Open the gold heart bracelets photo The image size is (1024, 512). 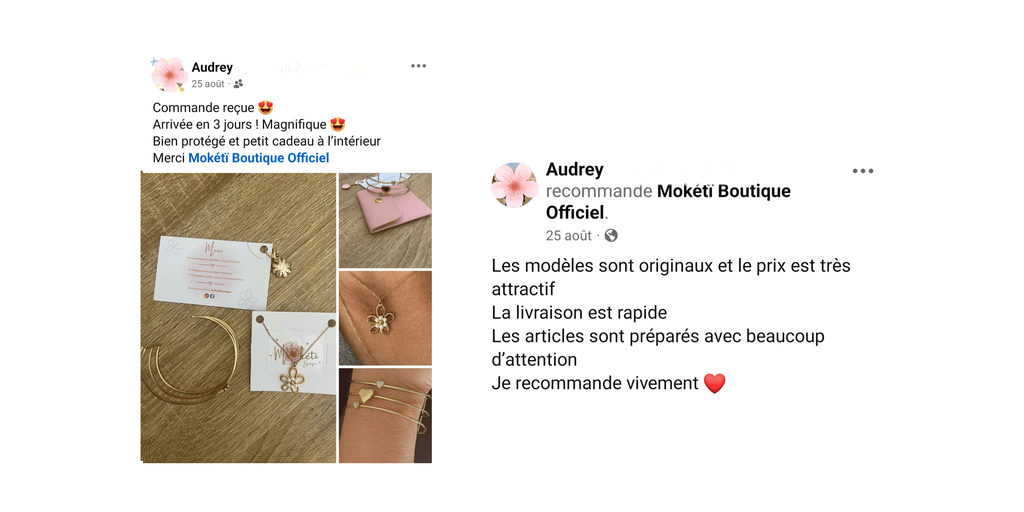(385, 415)
